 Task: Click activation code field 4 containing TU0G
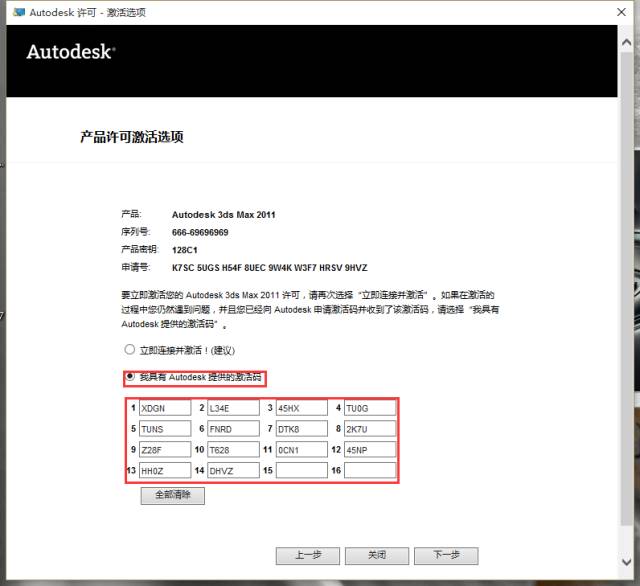click(x=369, y=408)
